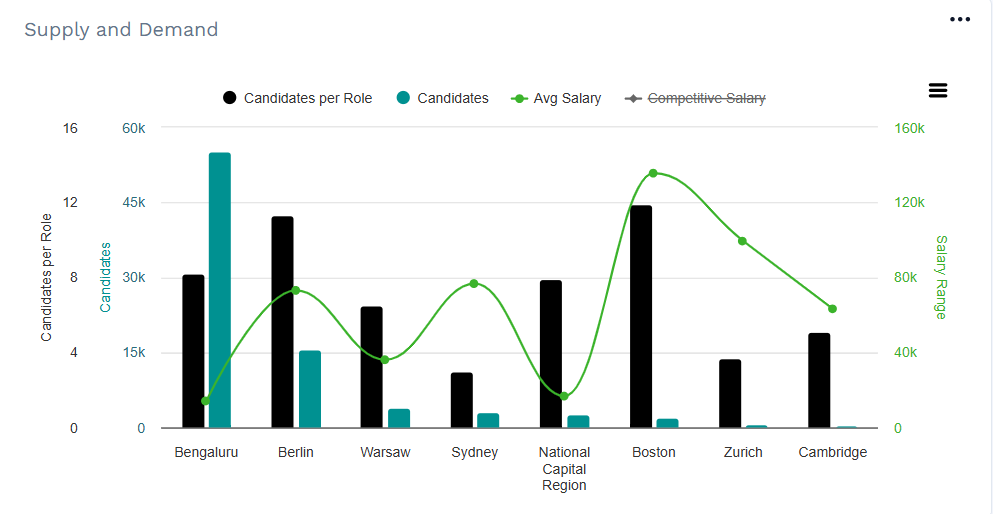Click the Cambridge black bar
This screenshot has width=993, height=514.
819,380
